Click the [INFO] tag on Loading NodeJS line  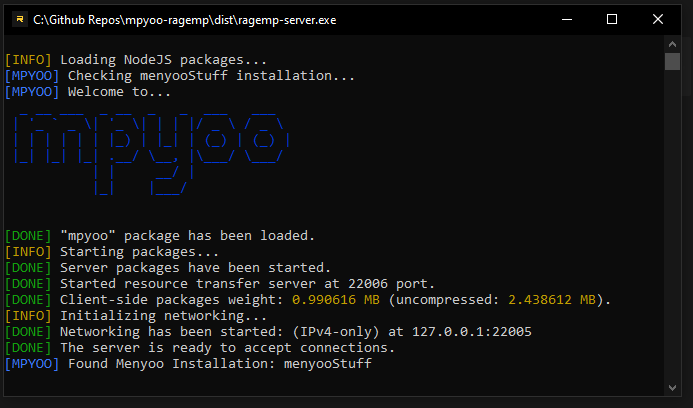(x=28, y=60)
